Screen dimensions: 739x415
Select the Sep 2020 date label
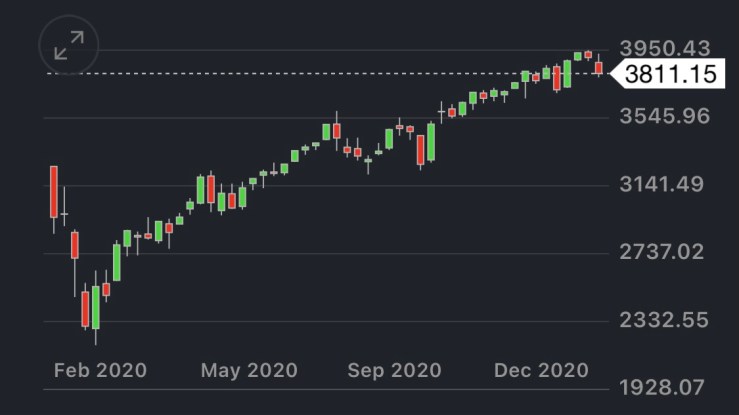395,370
